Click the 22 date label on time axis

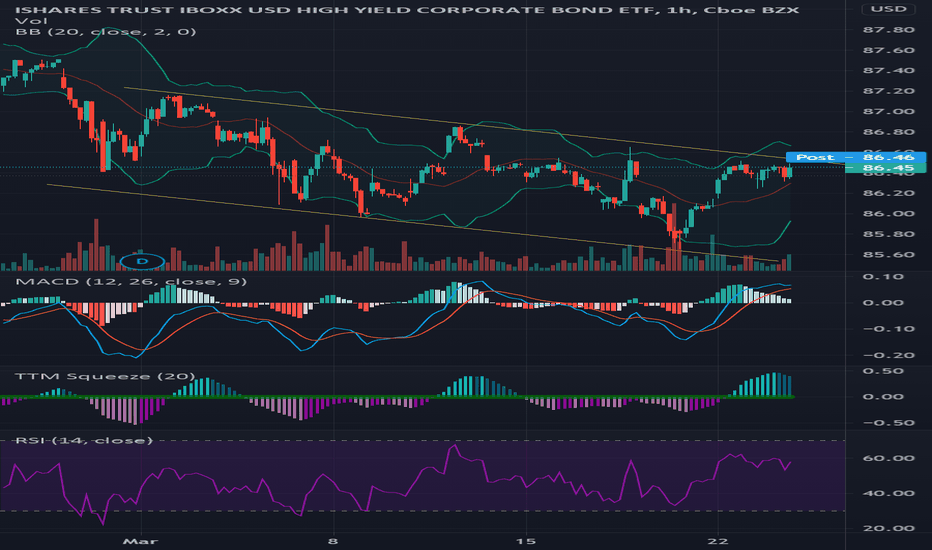coord(718,541)
